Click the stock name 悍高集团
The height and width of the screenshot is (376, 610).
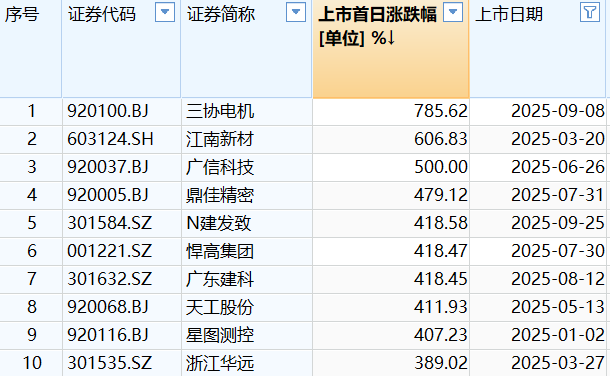tap(220, 251)
